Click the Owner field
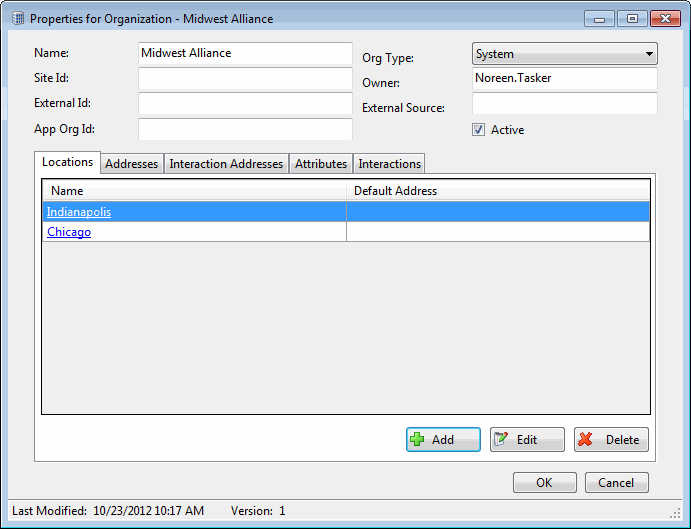The width and height of the screenshot is (691, 529). pyautogui.click(x=564, y=79)
